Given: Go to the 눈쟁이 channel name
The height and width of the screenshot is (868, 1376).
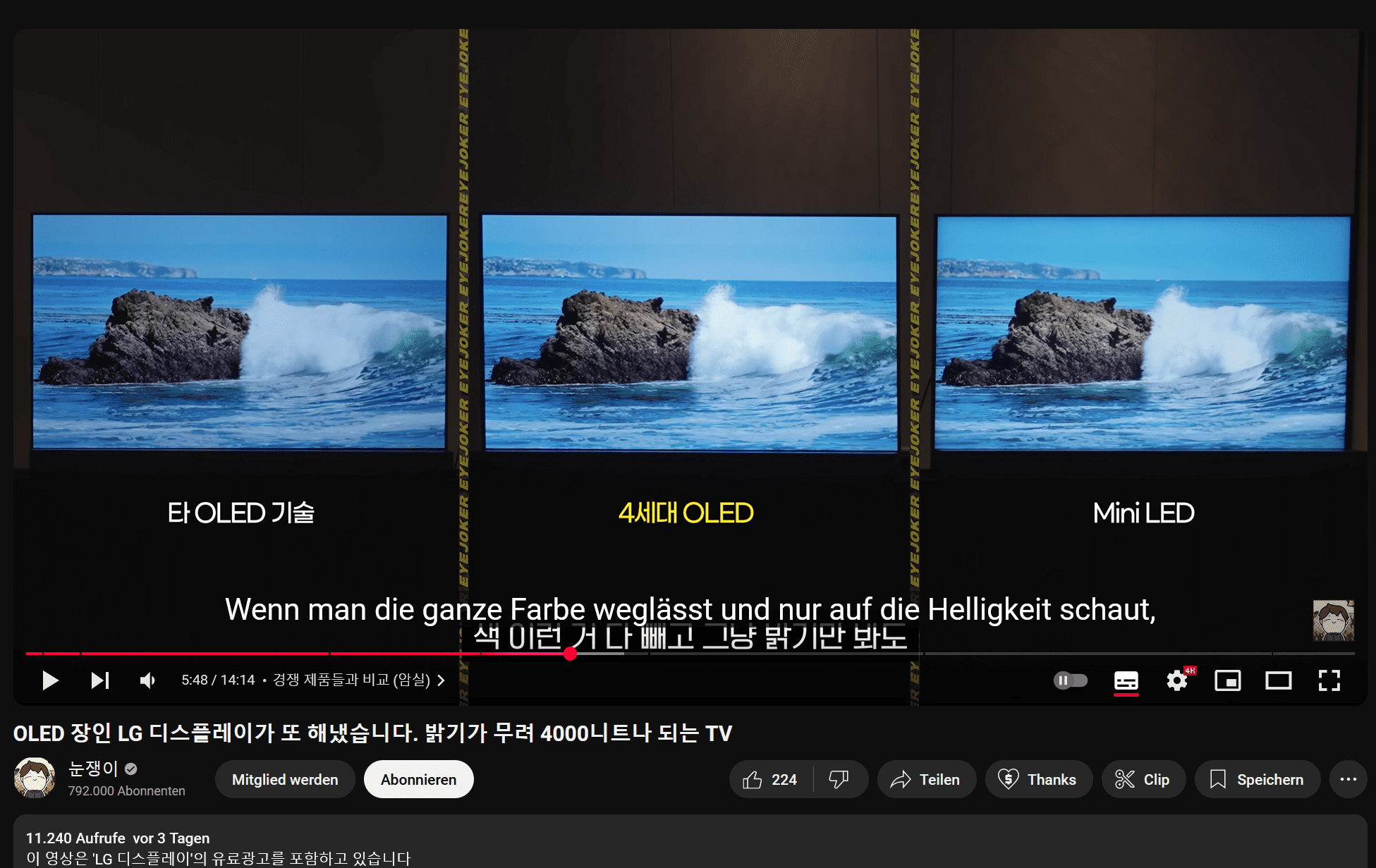Looking at the screenshot, I should pos(93,768).
